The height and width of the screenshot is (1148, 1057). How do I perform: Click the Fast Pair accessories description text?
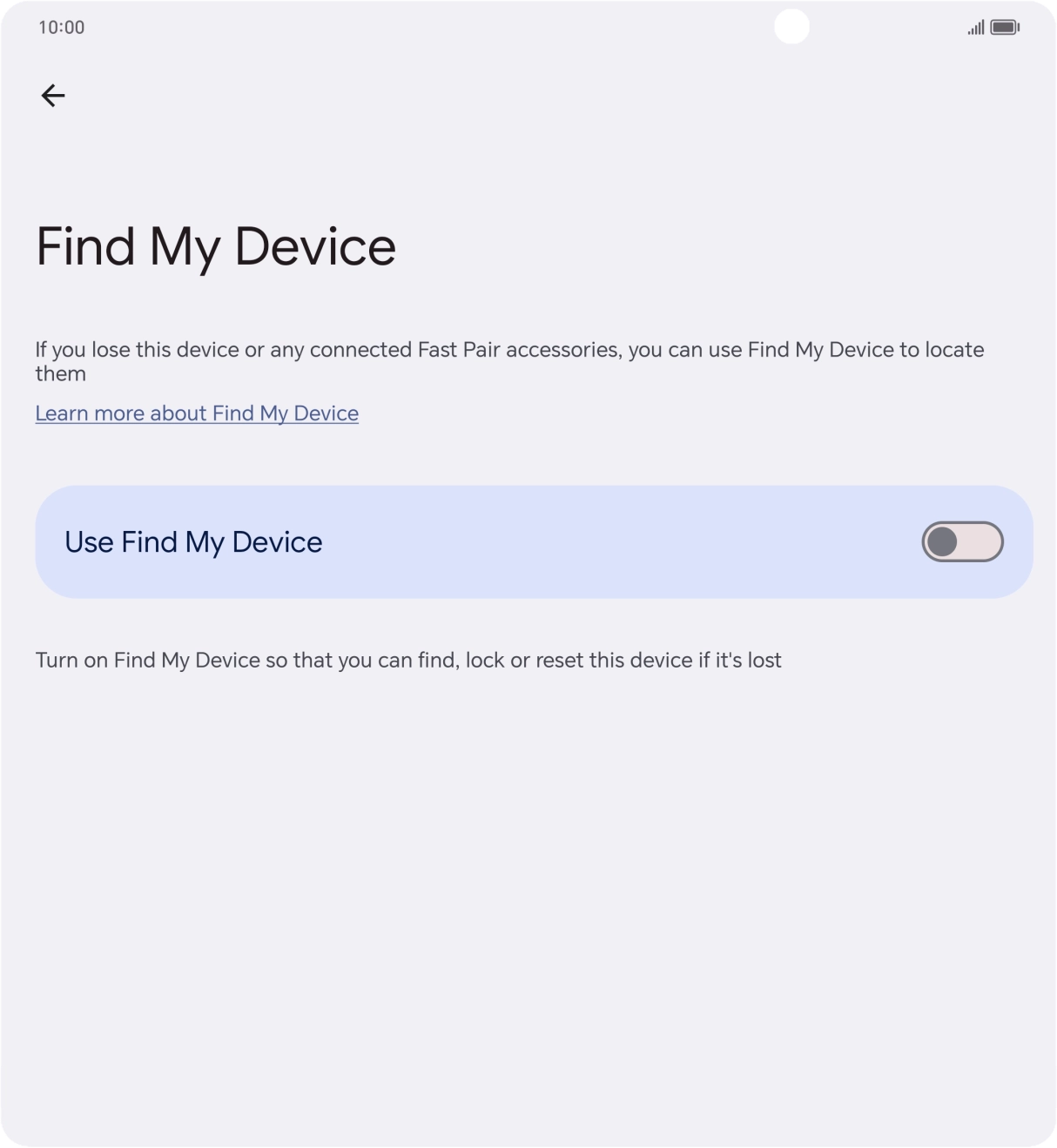point(509,360)
